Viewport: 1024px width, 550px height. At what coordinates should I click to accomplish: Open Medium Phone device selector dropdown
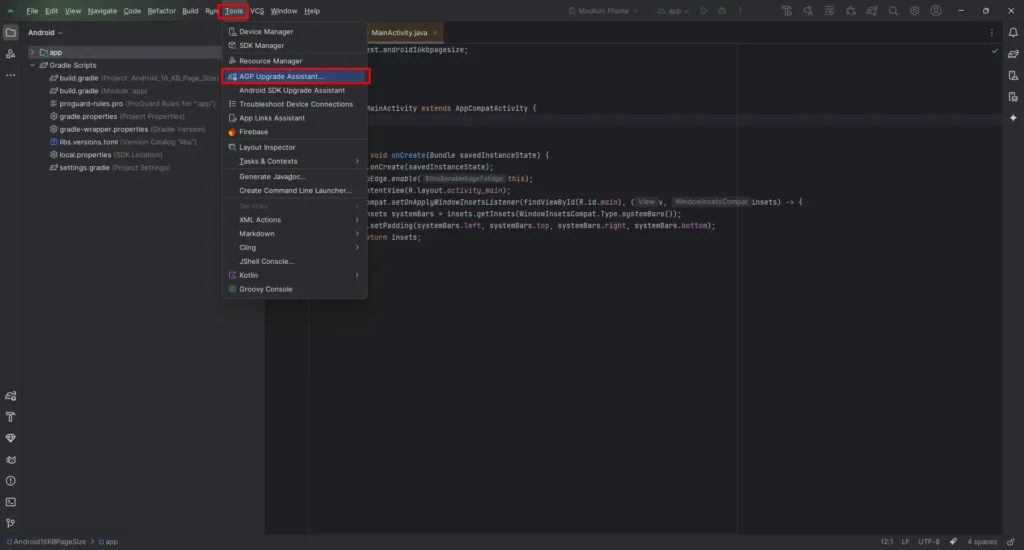tap(603, 11)
